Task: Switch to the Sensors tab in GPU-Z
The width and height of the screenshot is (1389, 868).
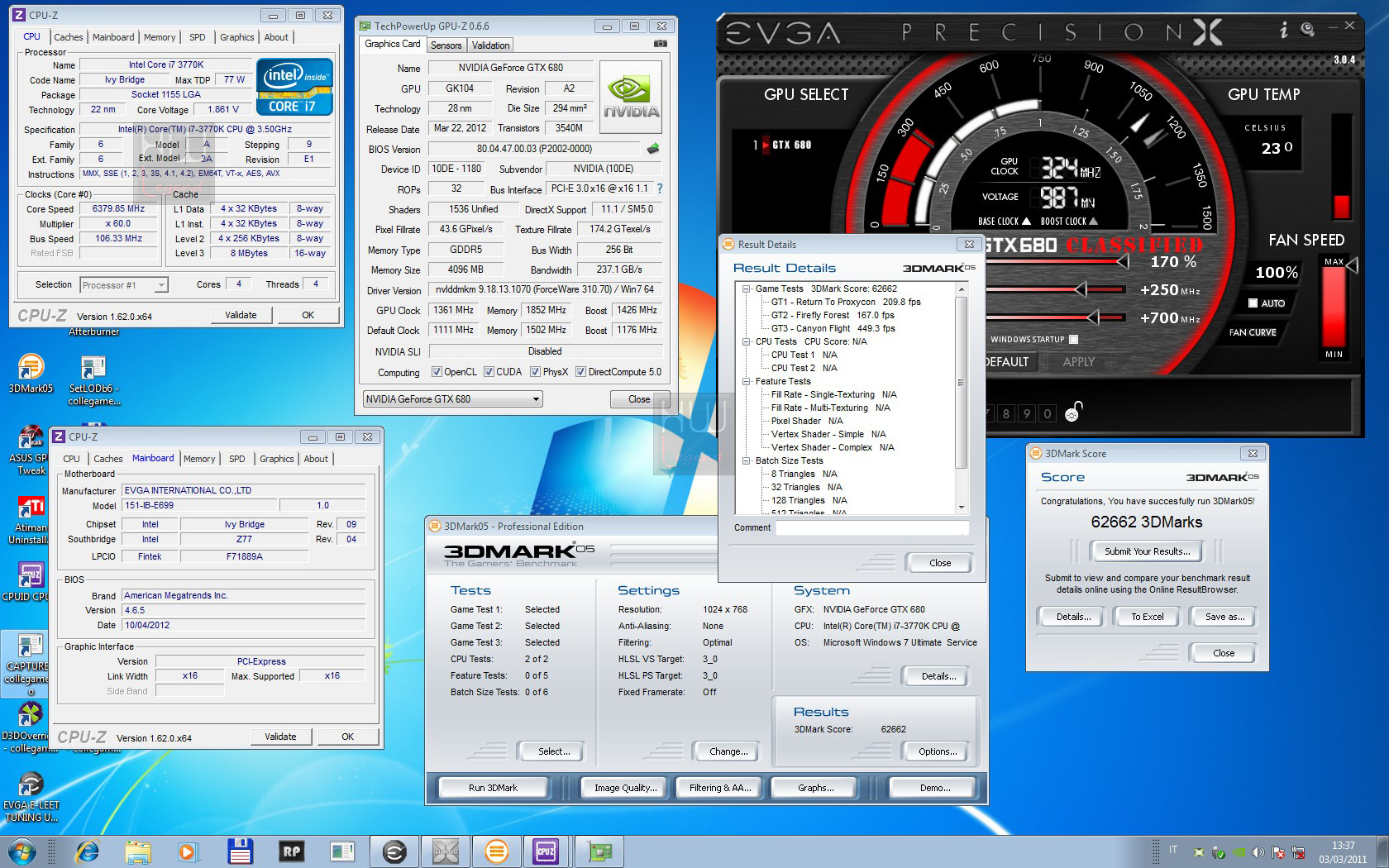Action: pos(446,45)
